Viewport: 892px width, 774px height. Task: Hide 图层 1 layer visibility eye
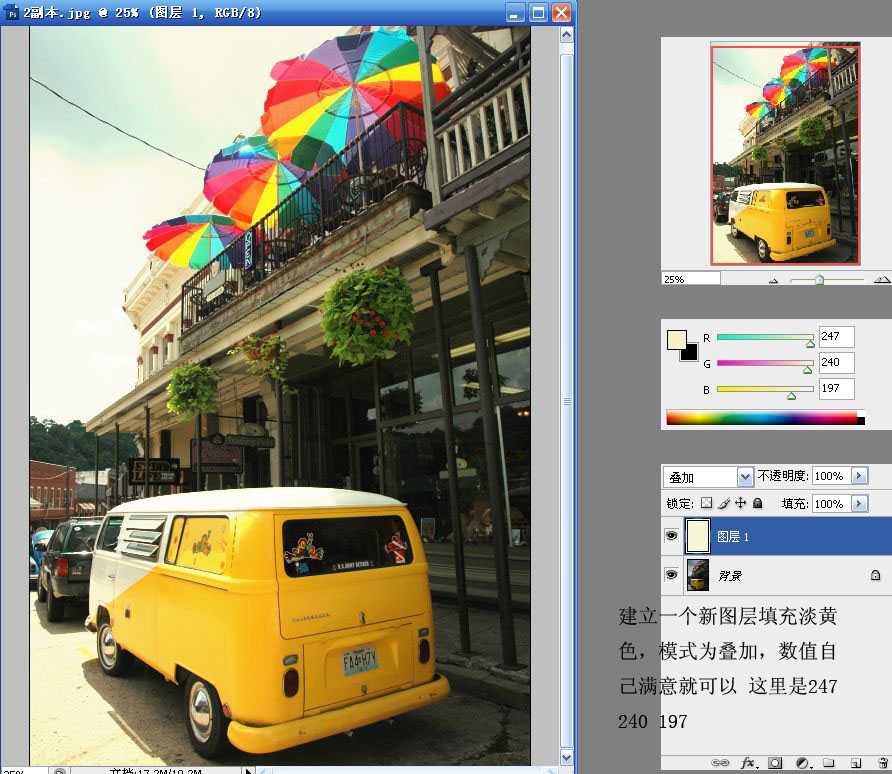point(671,535)
